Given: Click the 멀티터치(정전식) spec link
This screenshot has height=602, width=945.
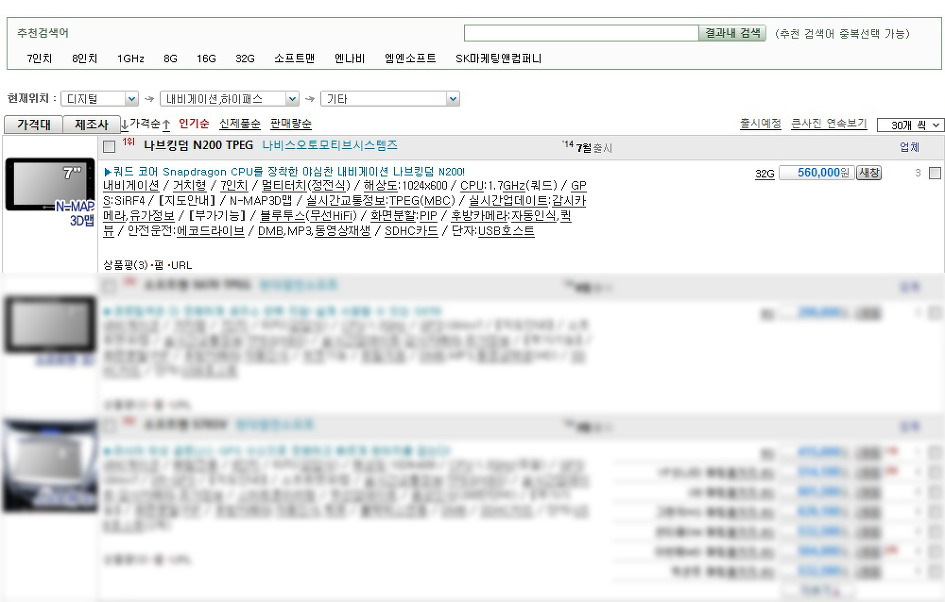Looking at the screenshot, I should pyautogui.click(x=306, y=186).
